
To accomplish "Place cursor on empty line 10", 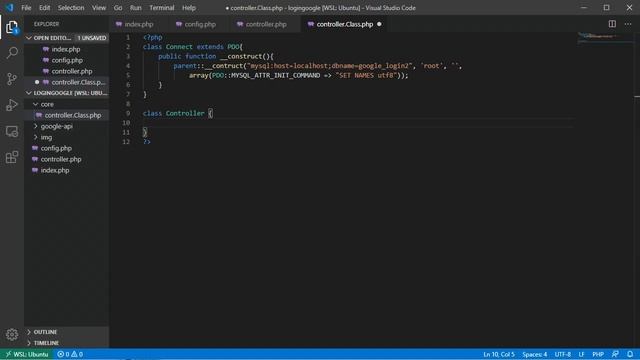I will [x=358, y=123].
